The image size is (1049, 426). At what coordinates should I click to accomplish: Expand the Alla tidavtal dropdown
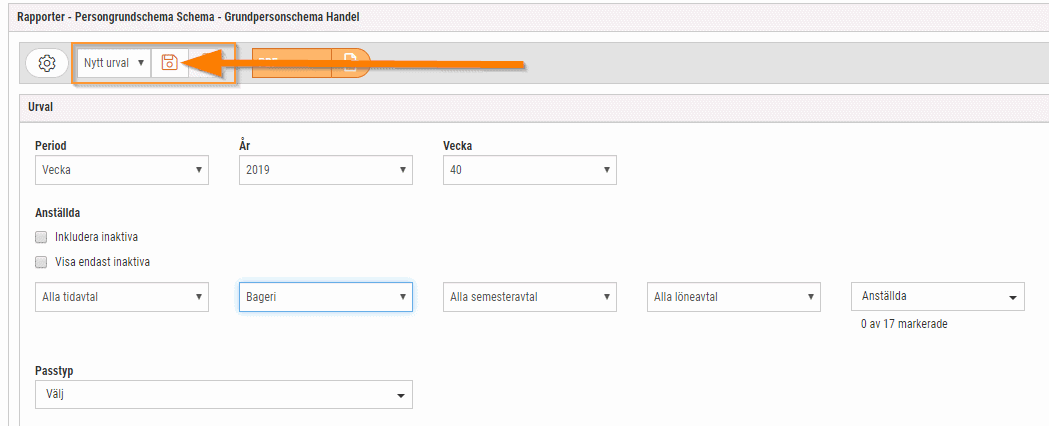tap(122, 297)
